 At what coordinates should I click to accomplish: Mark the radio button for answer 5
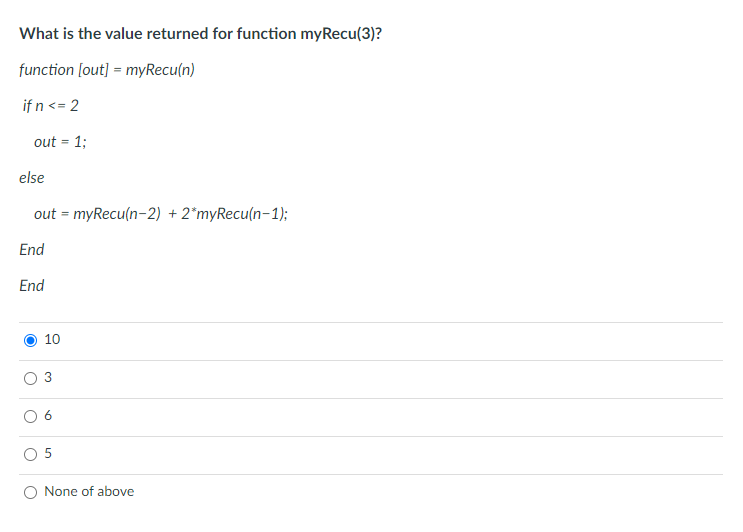(30, 454)
